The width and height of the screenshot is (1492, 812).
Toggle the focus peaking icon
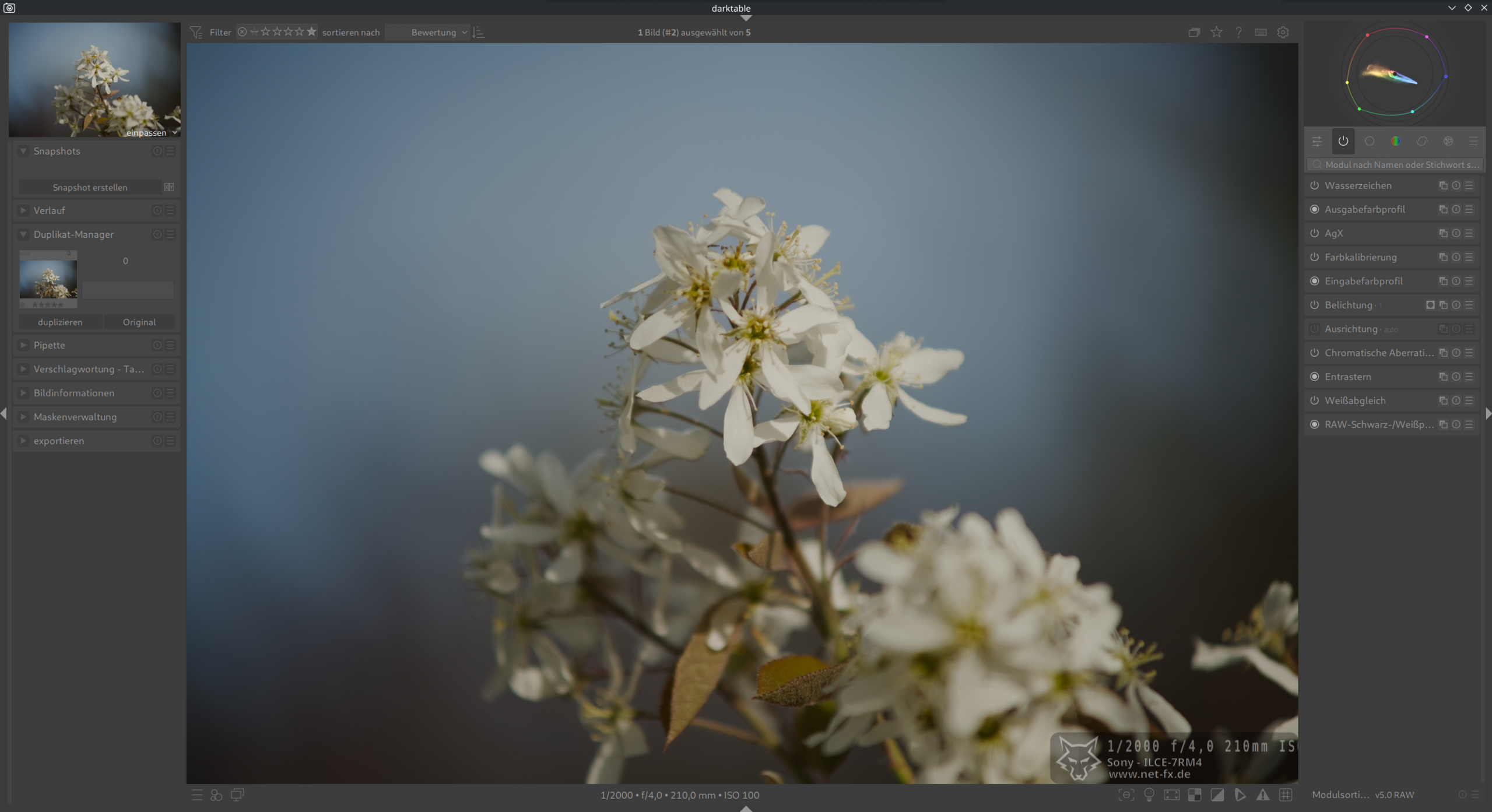click(x=1126, y=795)
